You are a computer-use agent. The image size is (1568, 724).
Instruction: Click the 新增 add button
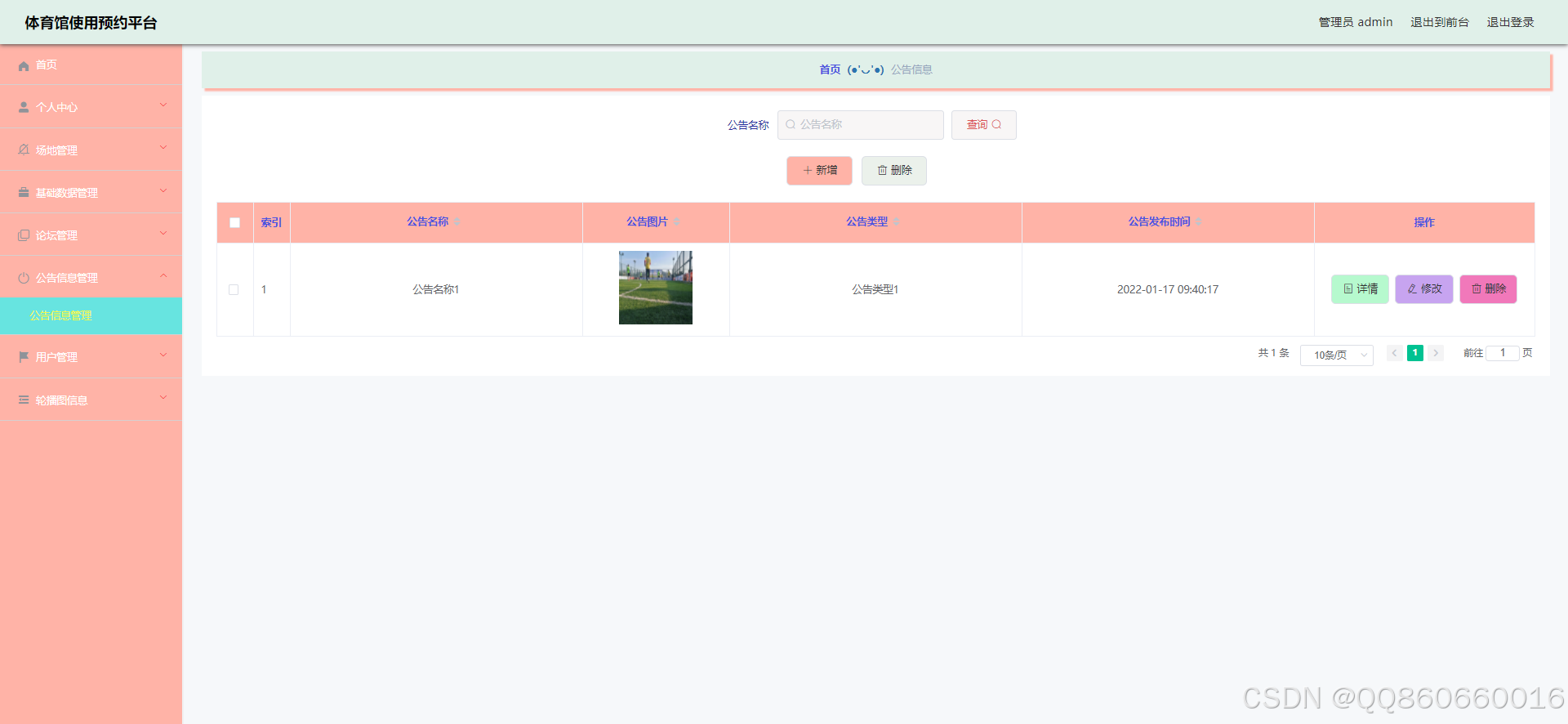tap(819, 171)
